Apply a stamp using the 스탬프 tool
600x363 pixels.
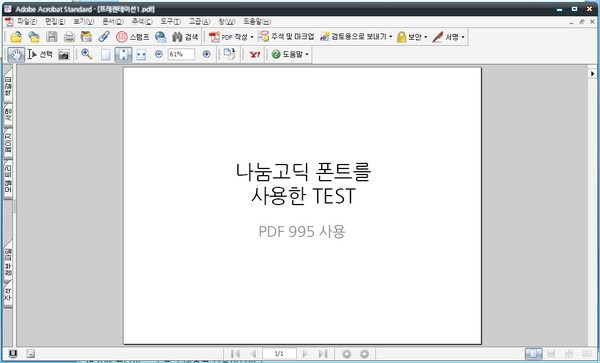pyautogui.click(x=132, y=37)
